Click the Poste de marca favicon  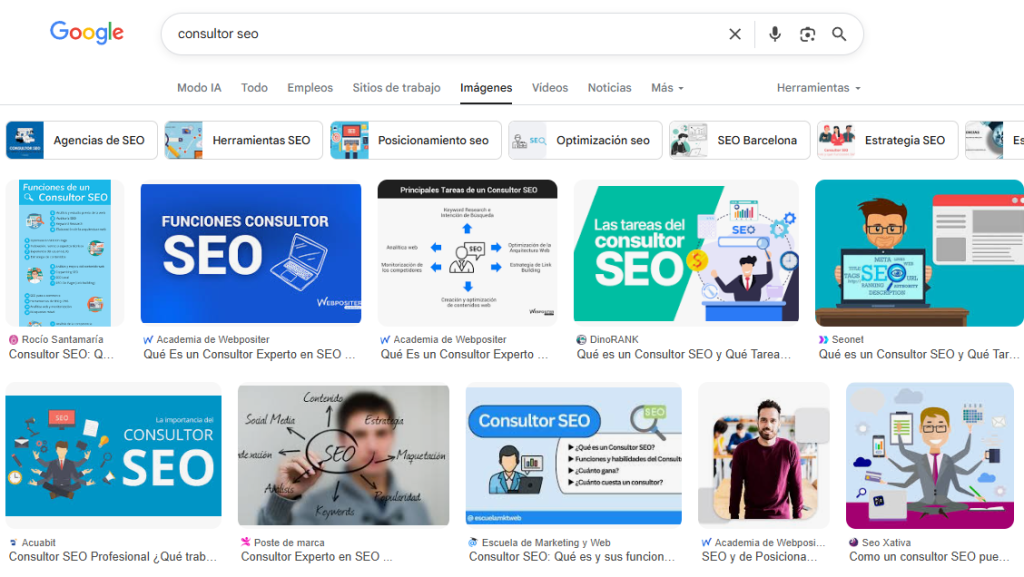point(246,542)
